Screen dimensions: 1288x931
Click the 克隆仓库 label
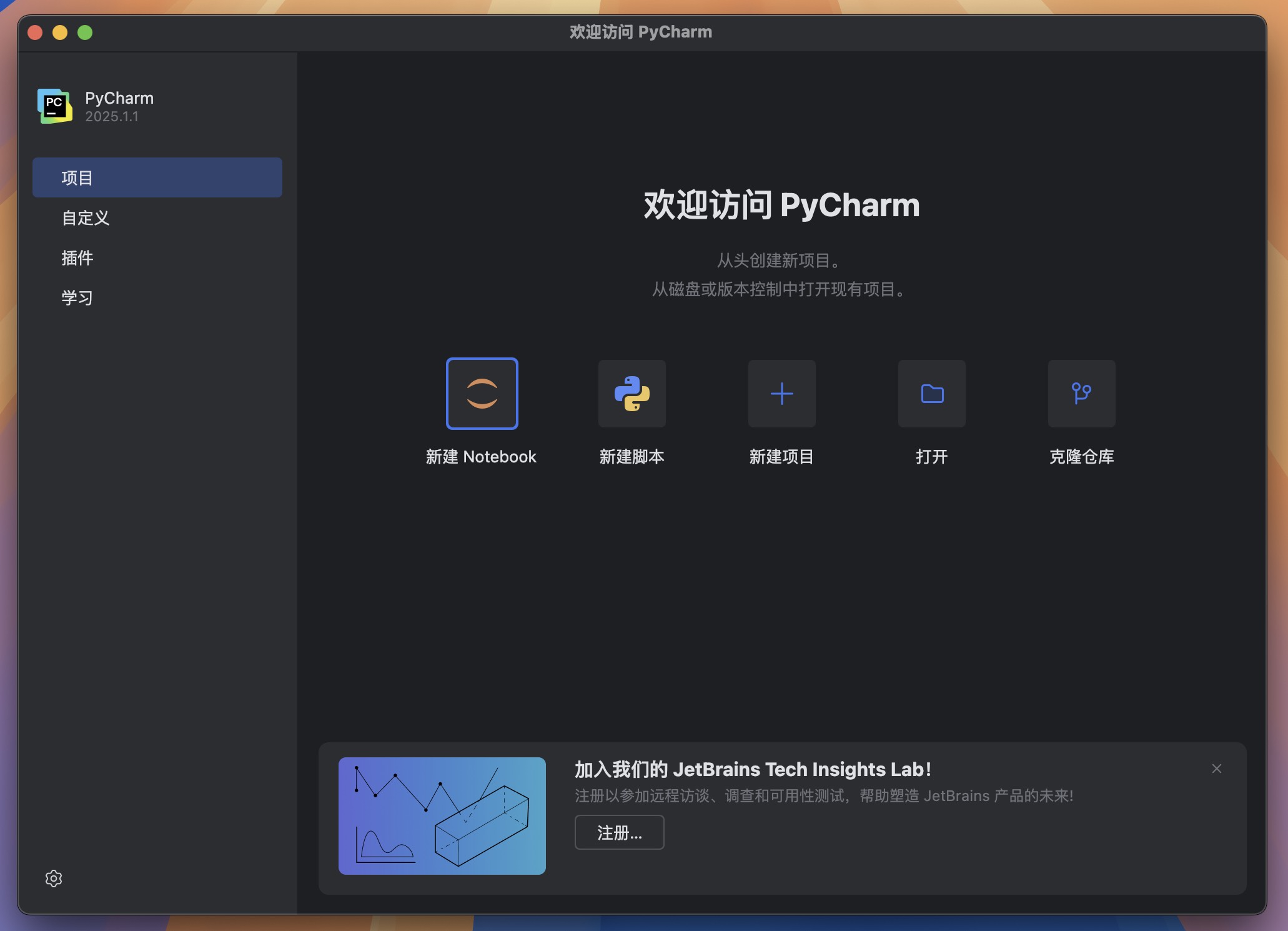(1081, 457)
